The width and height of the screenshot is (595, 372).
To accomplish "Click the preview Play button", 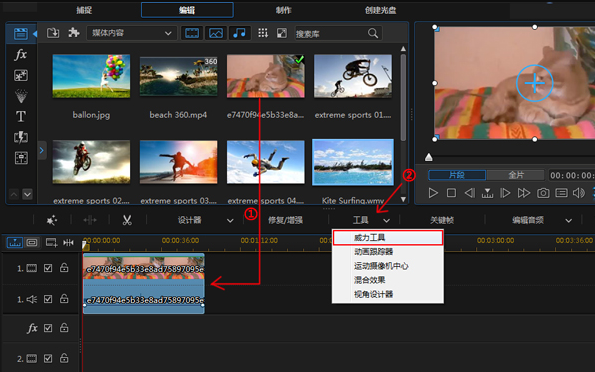I will (x=433, y=193).
